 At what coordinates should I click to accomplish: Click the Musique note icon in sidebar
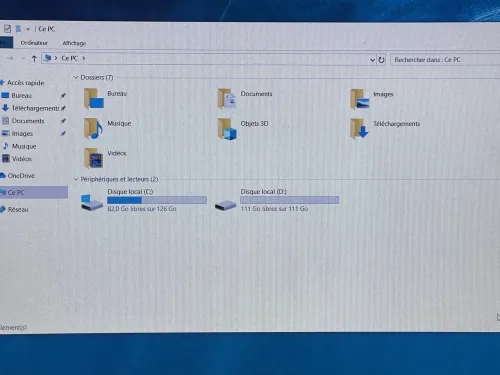point(6,146)
